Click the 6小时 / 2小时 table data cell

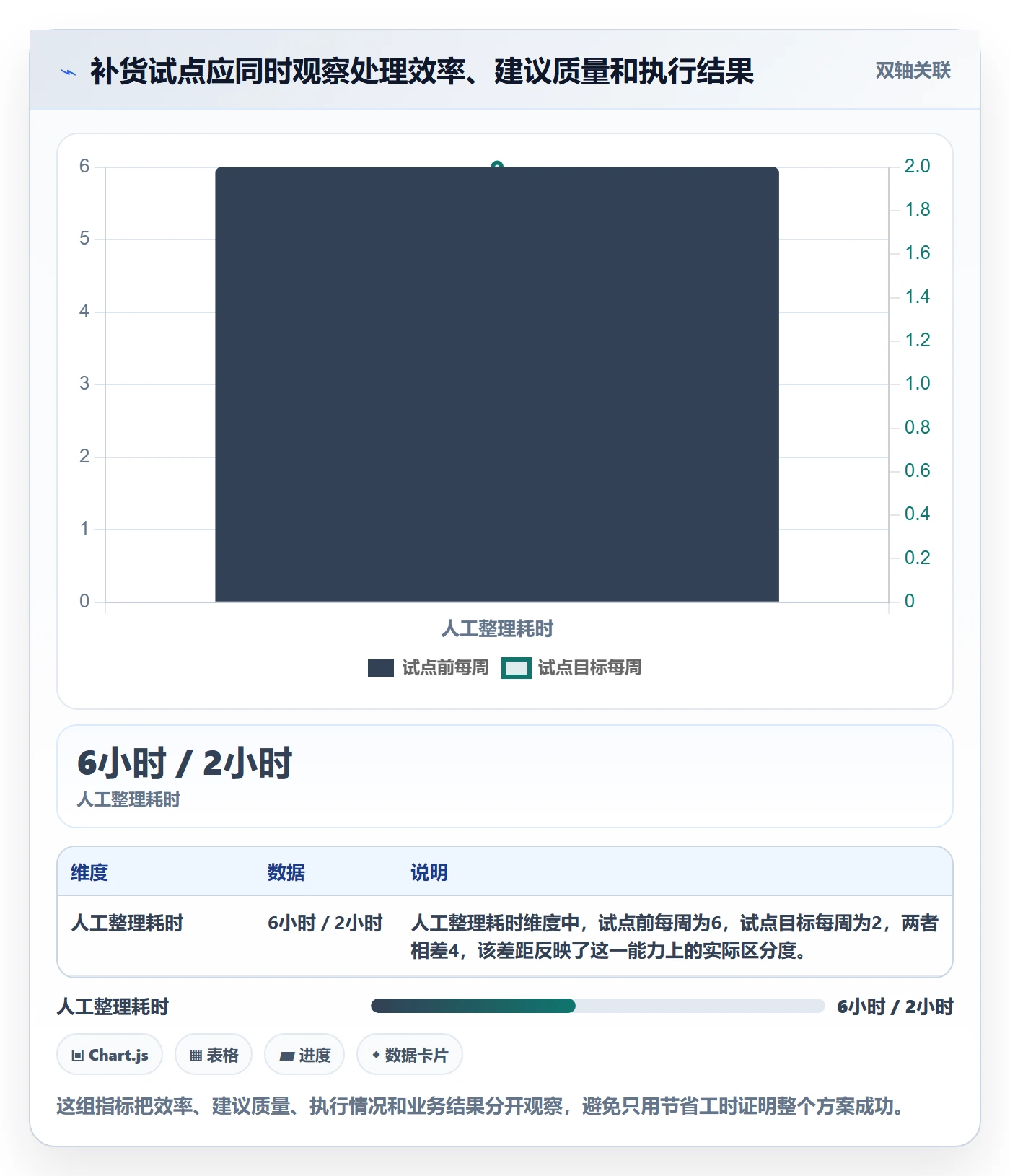(325, 923)
